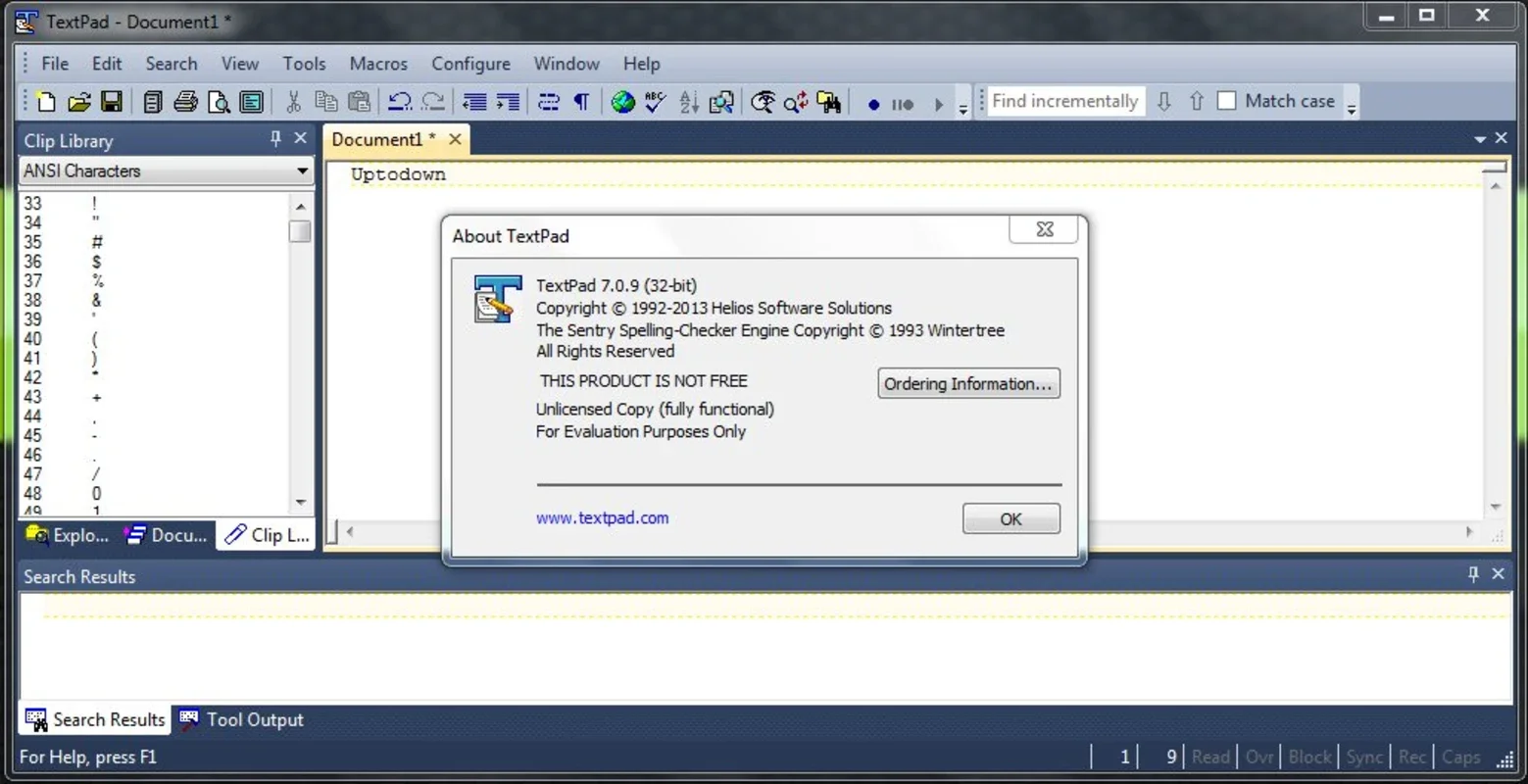This screenshot has width=1528, height=784.
Task: Select the Search Results tab
Action: 95,720
